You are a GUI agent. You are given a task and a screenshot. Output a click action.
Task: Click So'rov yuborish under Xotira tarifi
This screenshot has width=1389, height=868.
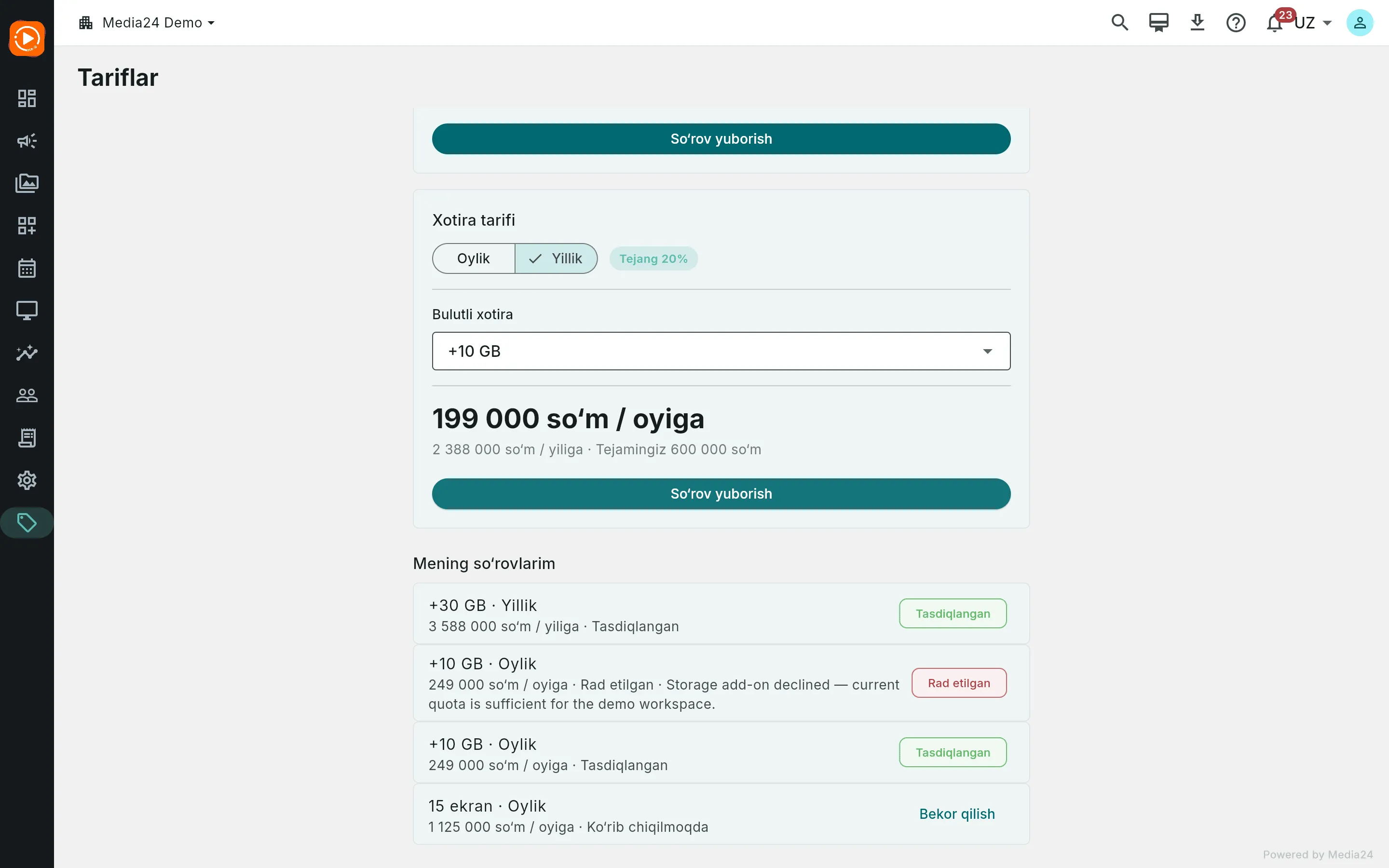coord(721,494)
